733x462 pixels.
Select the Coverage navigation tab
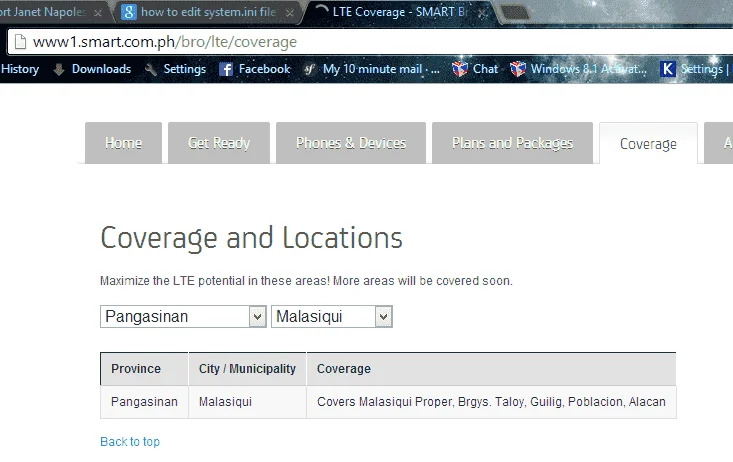(x=648, y=144)
